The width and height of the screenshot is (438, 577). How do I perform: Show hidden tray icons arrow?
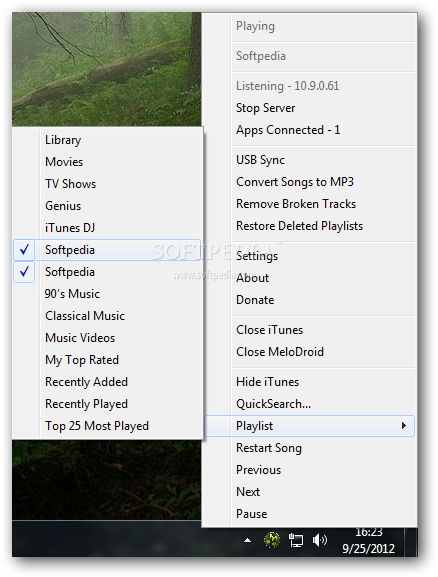click(x=248, y=540)
